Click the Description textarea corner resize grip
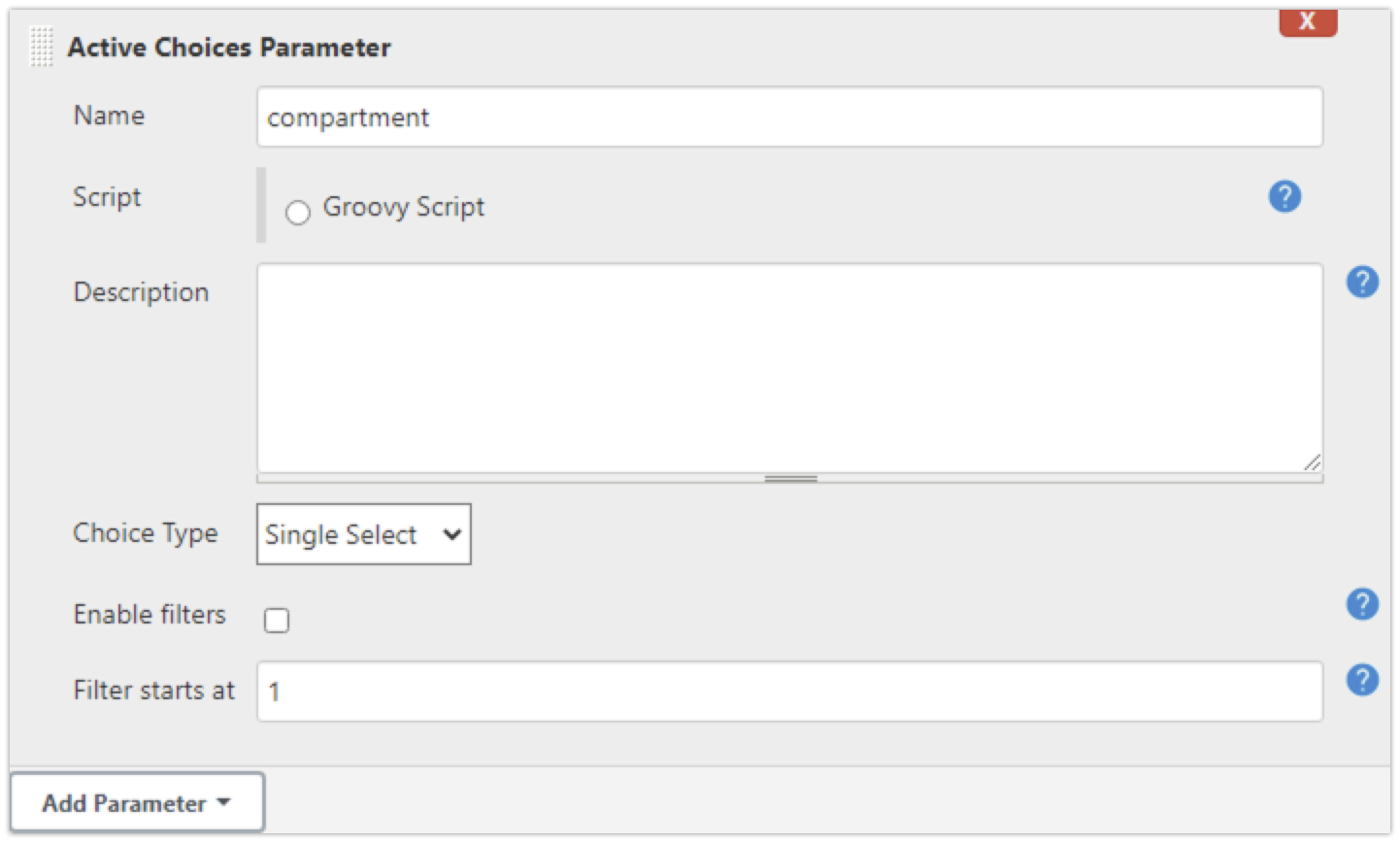The image size is (1400, 843). (1312, 462)
